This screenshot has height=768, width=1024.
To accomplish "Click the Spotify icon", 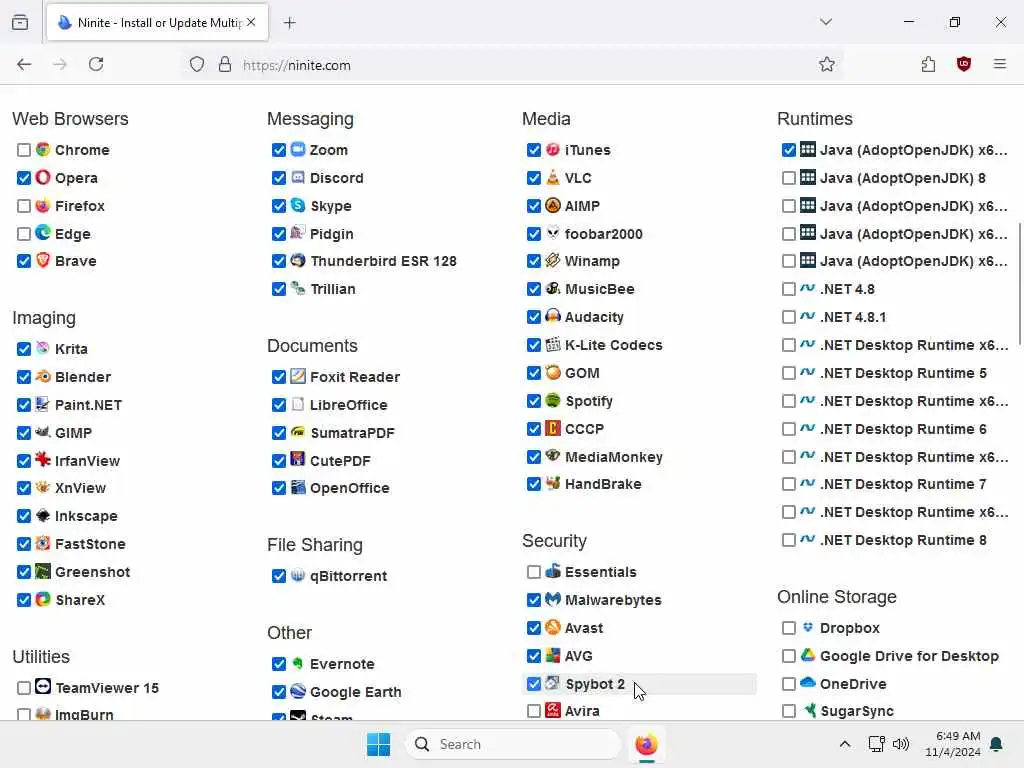I will coord(553,400).
